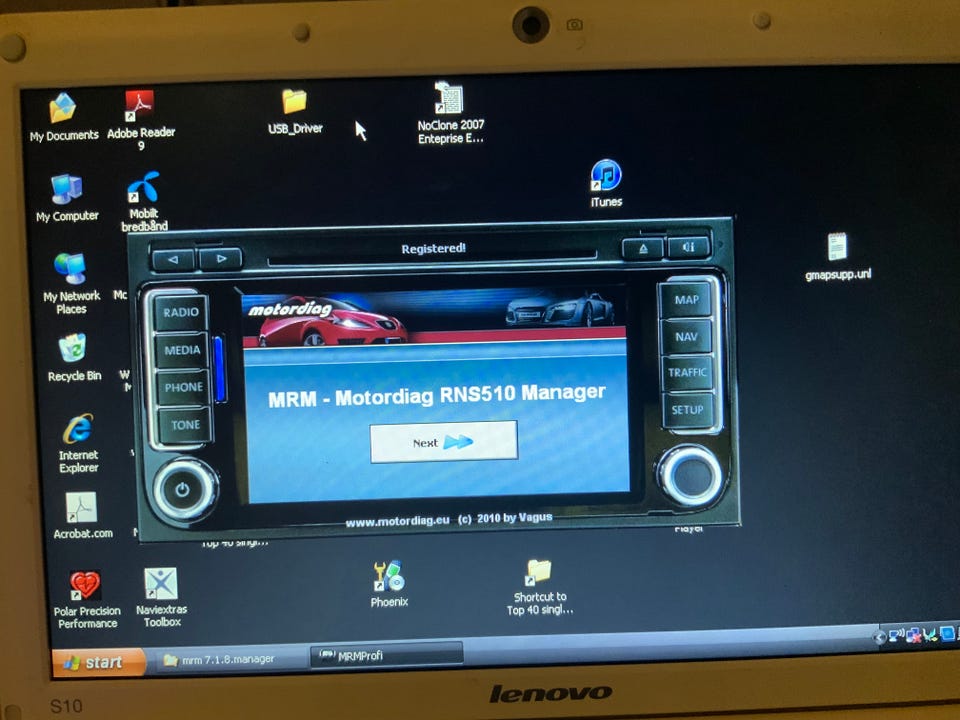The width and height of the screenshot is (960, 720).
Task: Open Mobilt bredbånd shortcut
Action: 144,201
